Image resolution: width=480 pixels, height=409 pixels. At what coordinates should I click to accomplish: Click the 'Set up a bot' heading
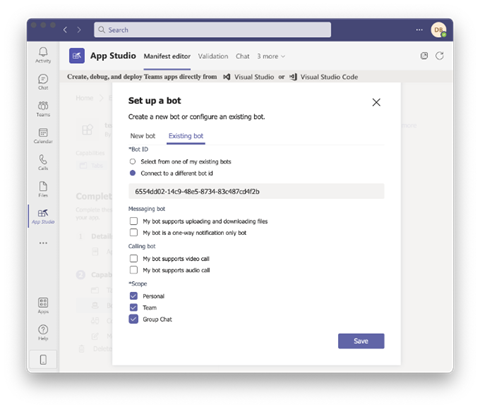[155, 101]
